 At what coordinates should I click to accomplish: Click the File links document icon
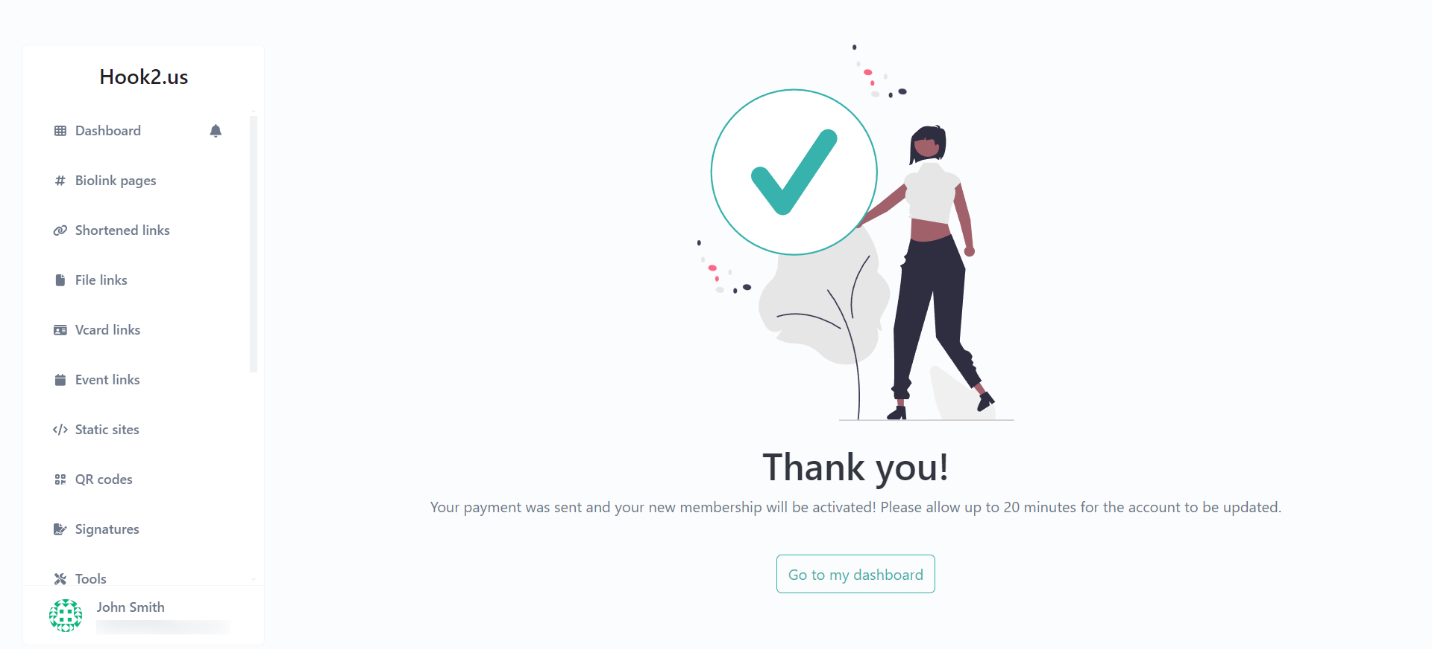pos(61,280)
